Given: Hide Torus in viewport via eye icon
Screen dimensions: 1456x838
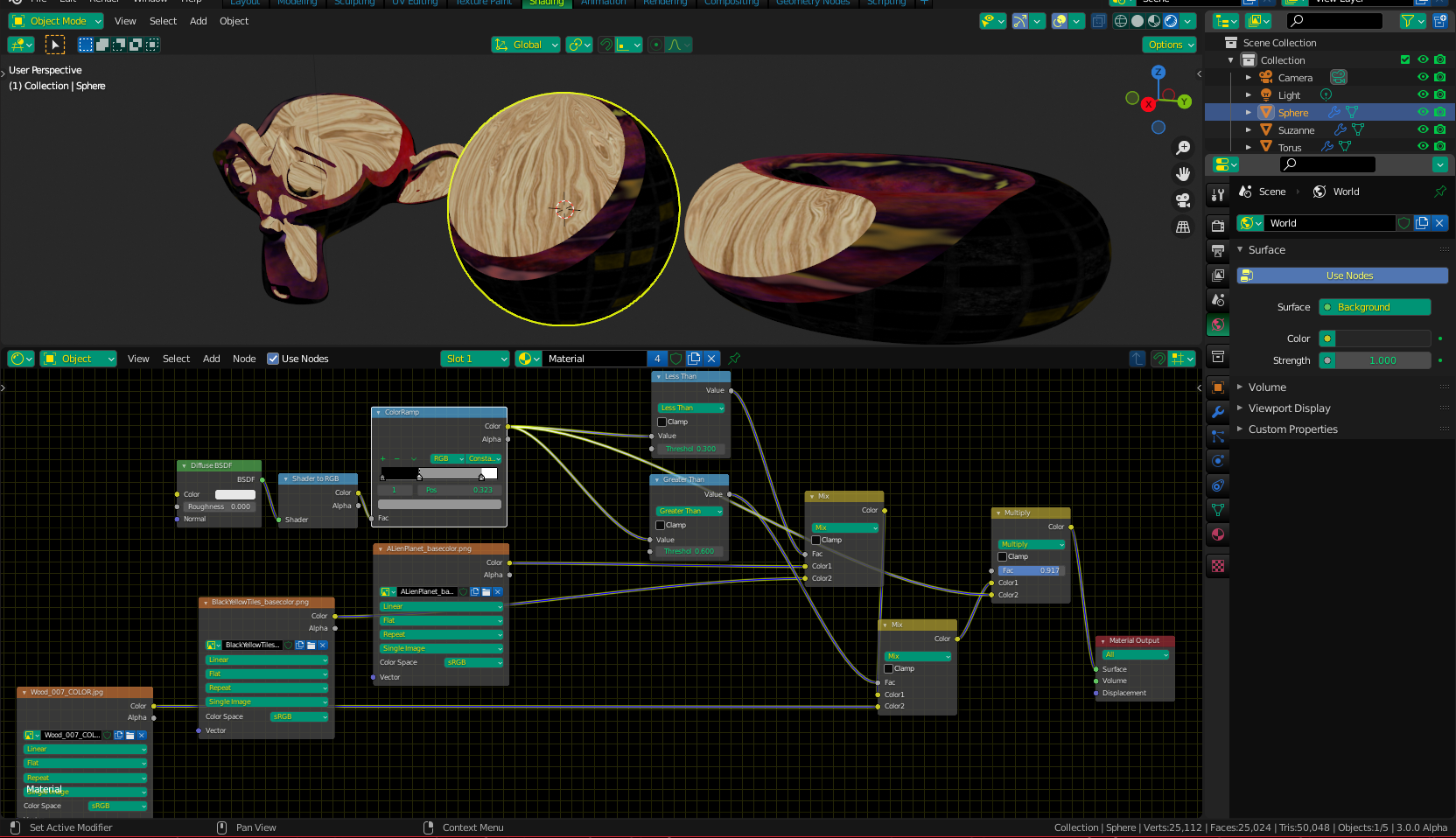Looking at the screenshot, I should [x=1423, y=146].
